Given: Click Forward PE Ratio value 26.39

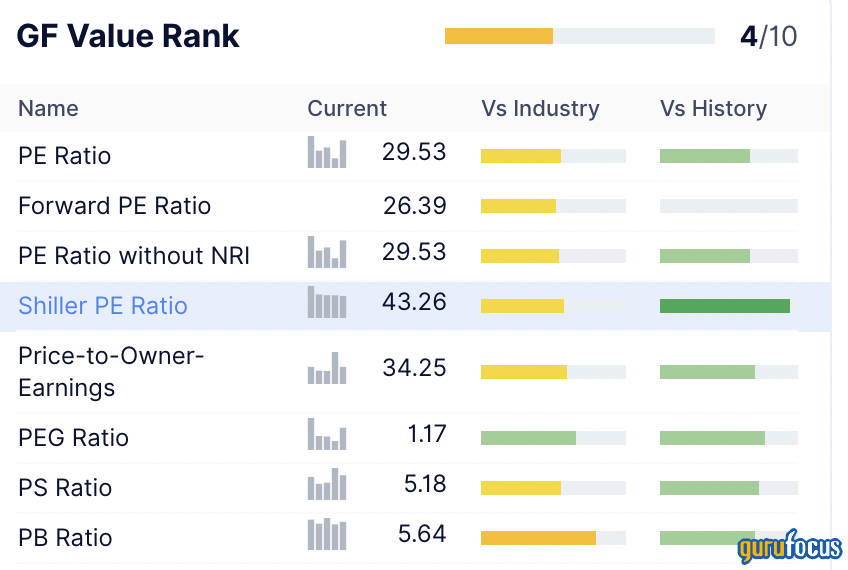Looking at the screenshot, I should click(x=414, y=206).
